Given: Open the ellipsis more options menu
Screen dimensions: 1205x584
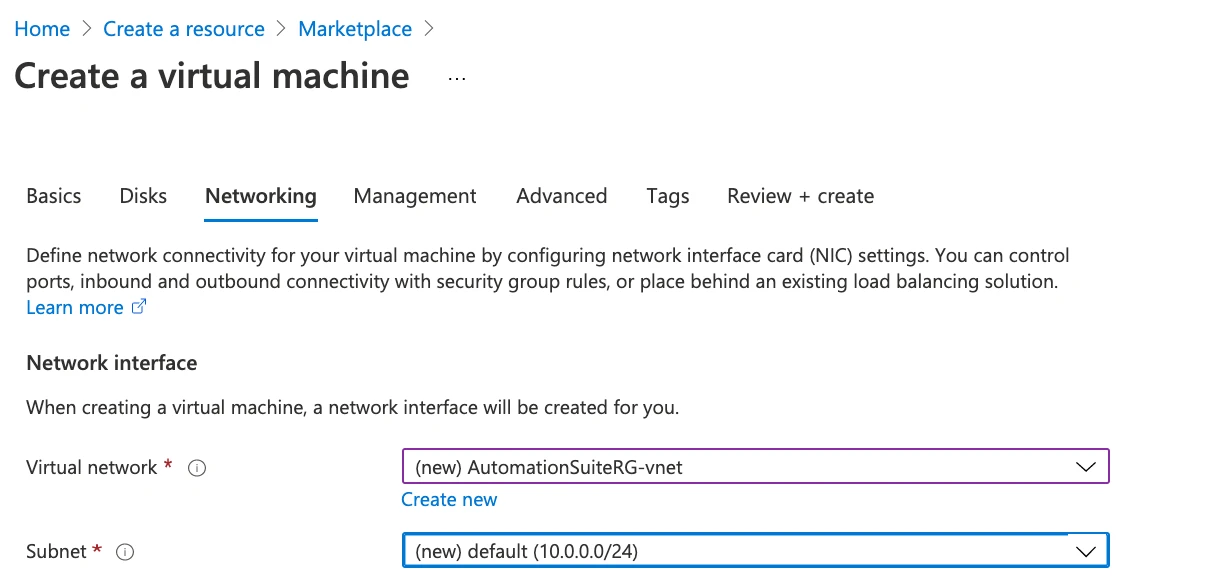Looking at the screenshot, I should 457,78.
